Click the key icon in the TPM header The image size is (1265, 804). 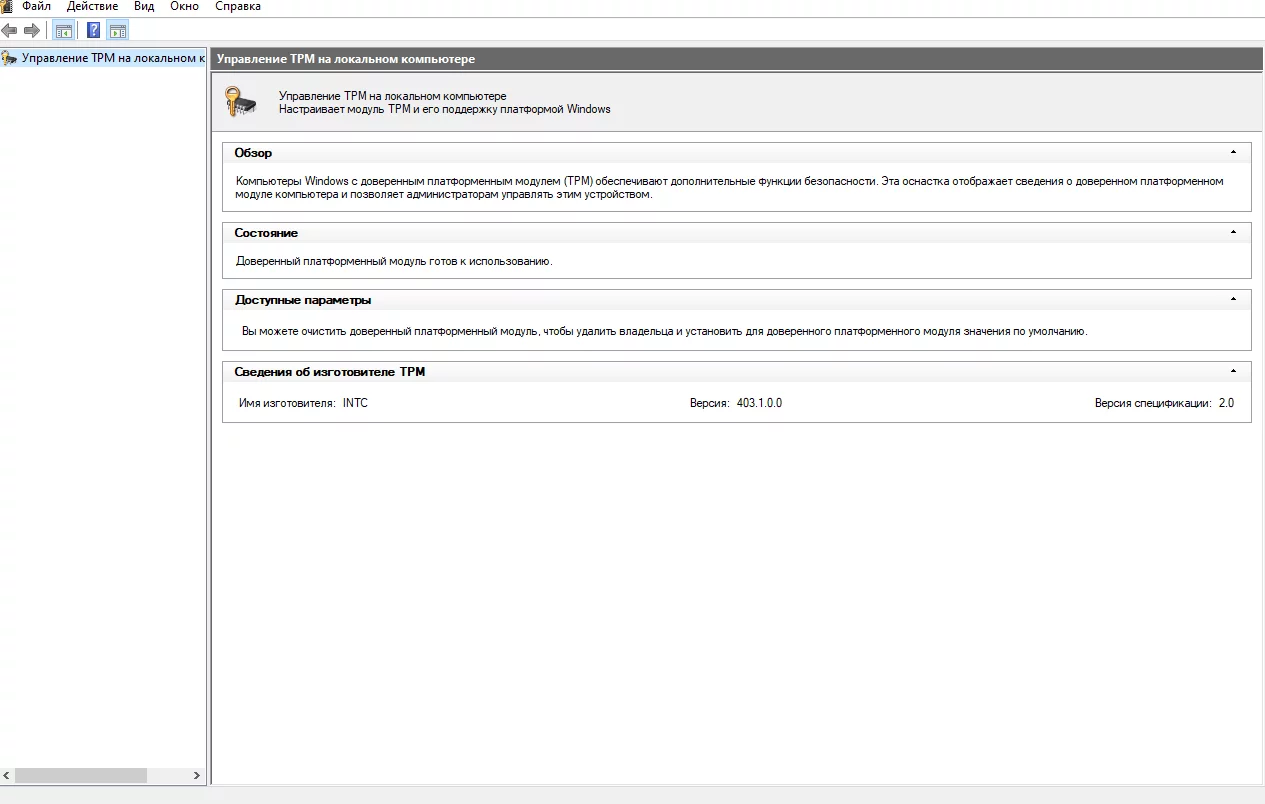pos(240,102)
